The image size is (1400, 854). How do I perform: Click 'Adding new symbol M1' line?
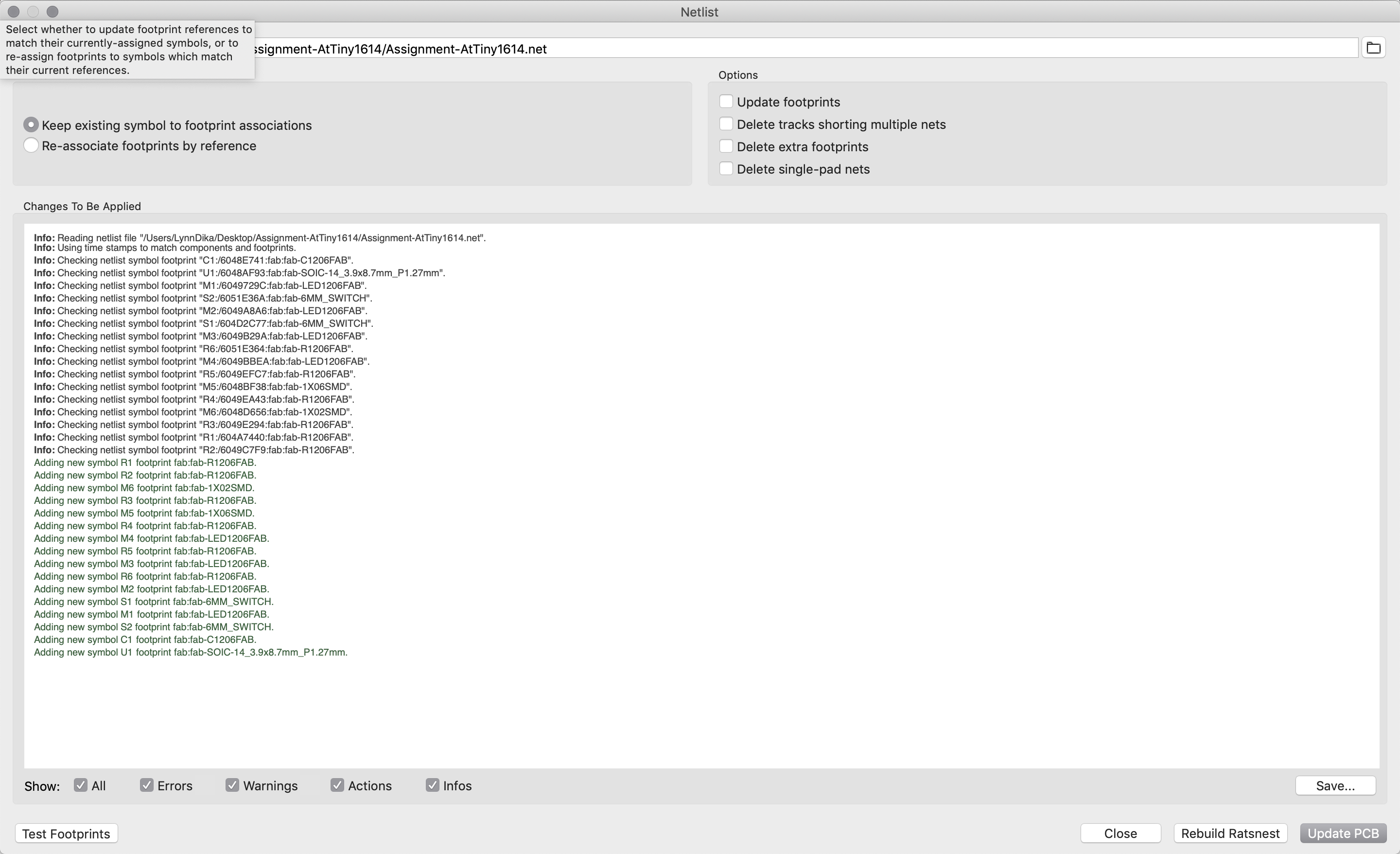click(152, 614)
